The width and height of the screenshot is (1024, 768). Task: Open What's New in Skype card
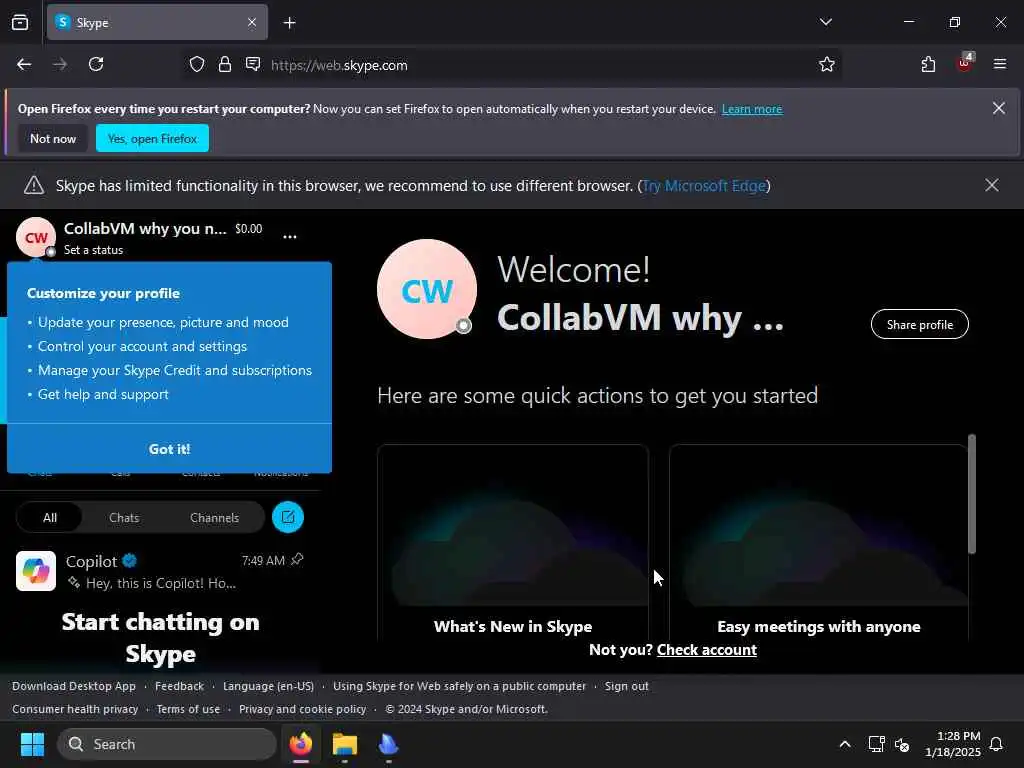pos(513,542)
